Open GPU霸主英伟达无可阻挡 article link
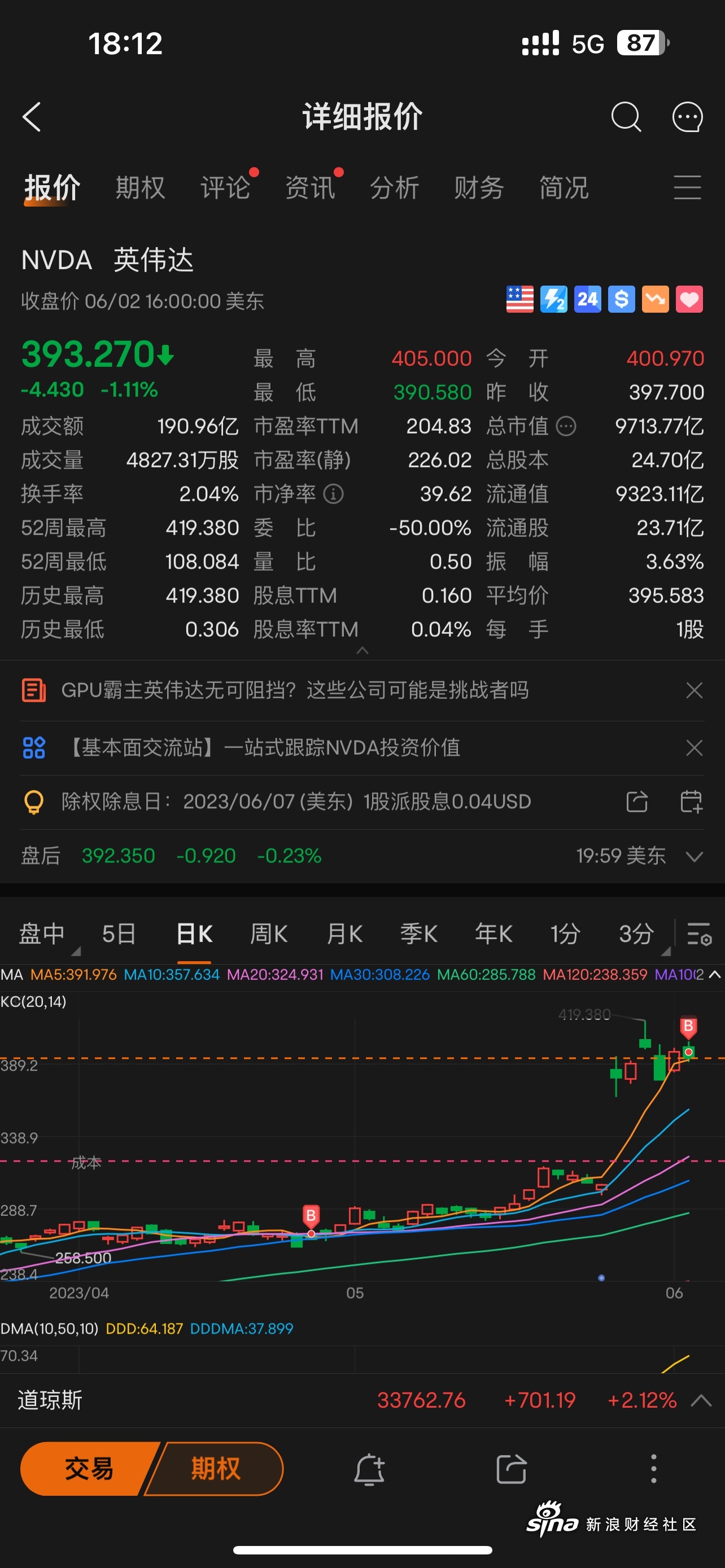725x1568 pixels. (x=295, y=690)
